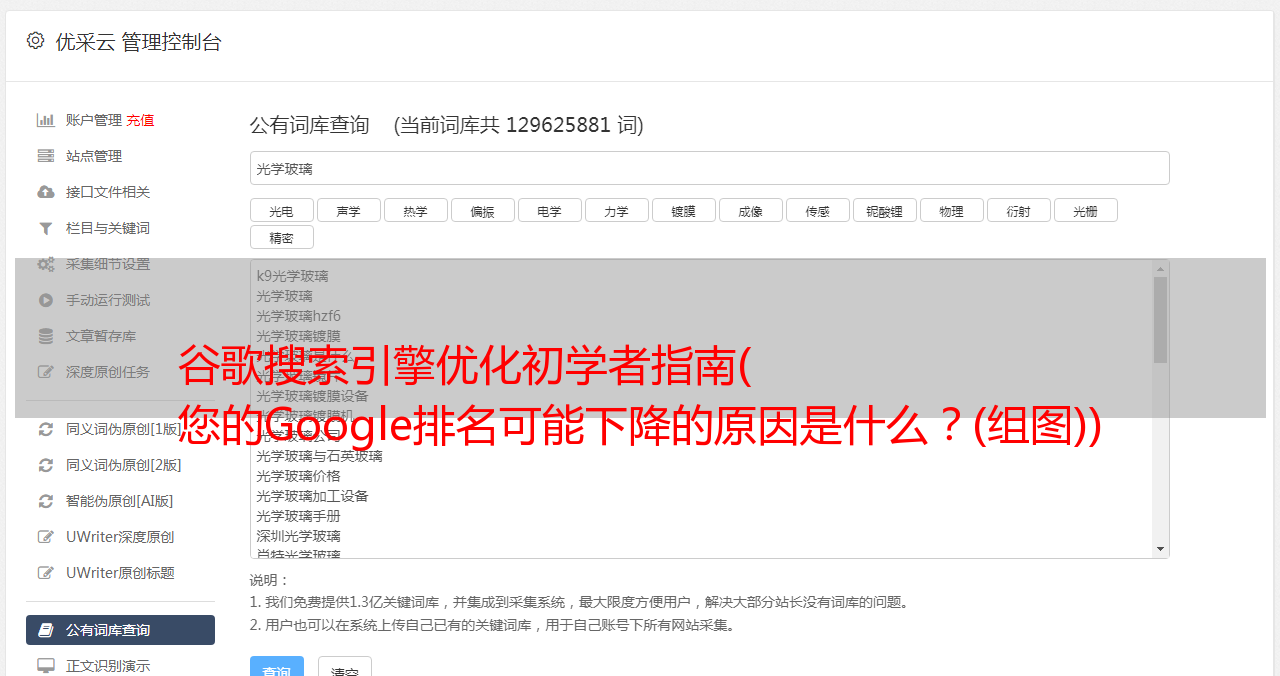Choose the 传感 tag button
1280x676 pixels.
coord(817,210)
